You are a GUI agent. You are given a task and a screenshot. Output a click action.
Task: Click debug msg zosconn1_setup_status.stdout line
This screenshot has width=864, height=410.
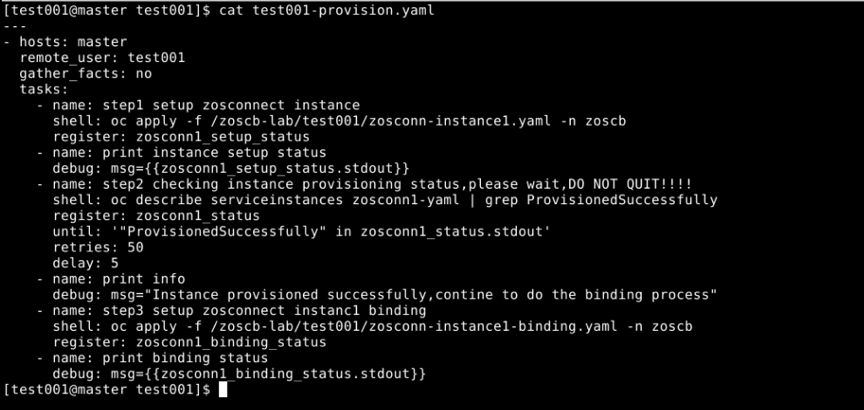point(231,168)
